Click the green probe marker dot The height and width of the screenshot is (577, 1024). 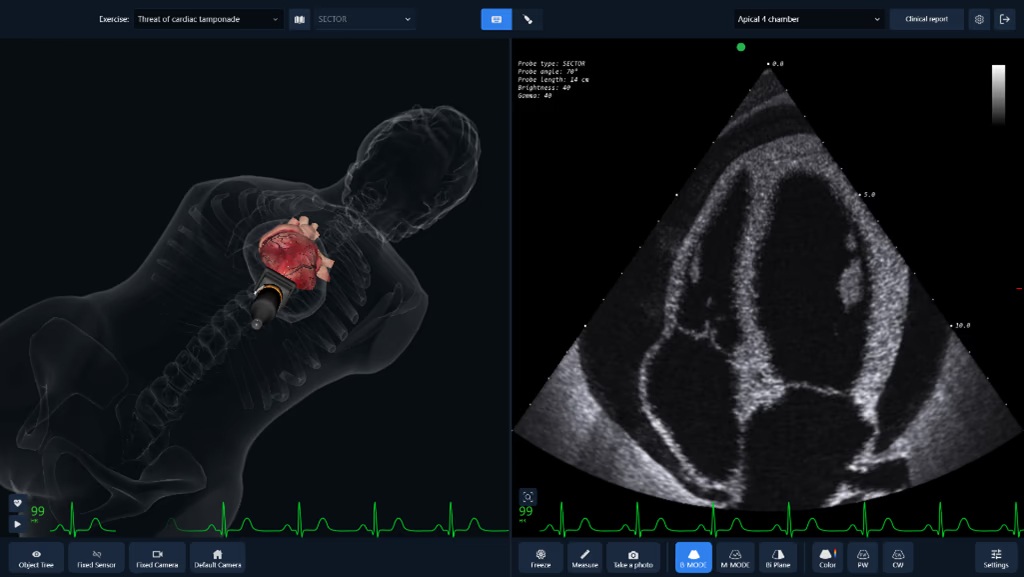pos(741,47)
